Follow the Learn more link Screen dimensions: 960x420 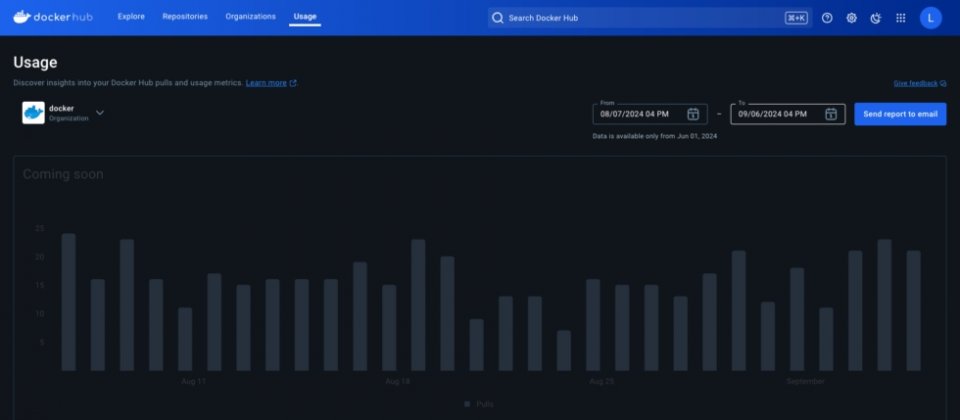click(266, 83)
